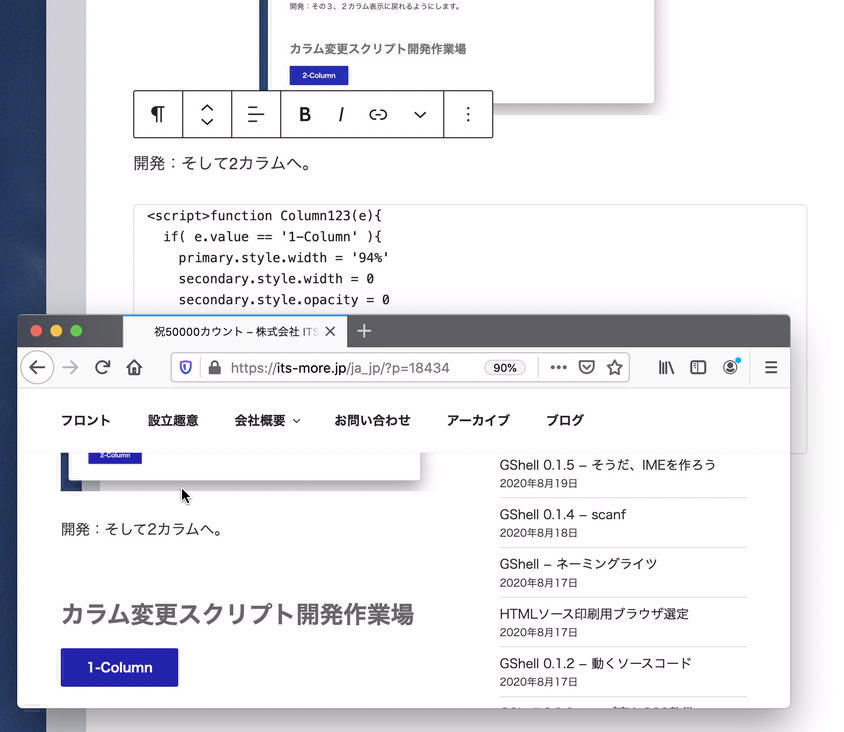This screenshot has width=844, height=732.
Task: Click the Firefox back button
Action: [x=37, y=368]
